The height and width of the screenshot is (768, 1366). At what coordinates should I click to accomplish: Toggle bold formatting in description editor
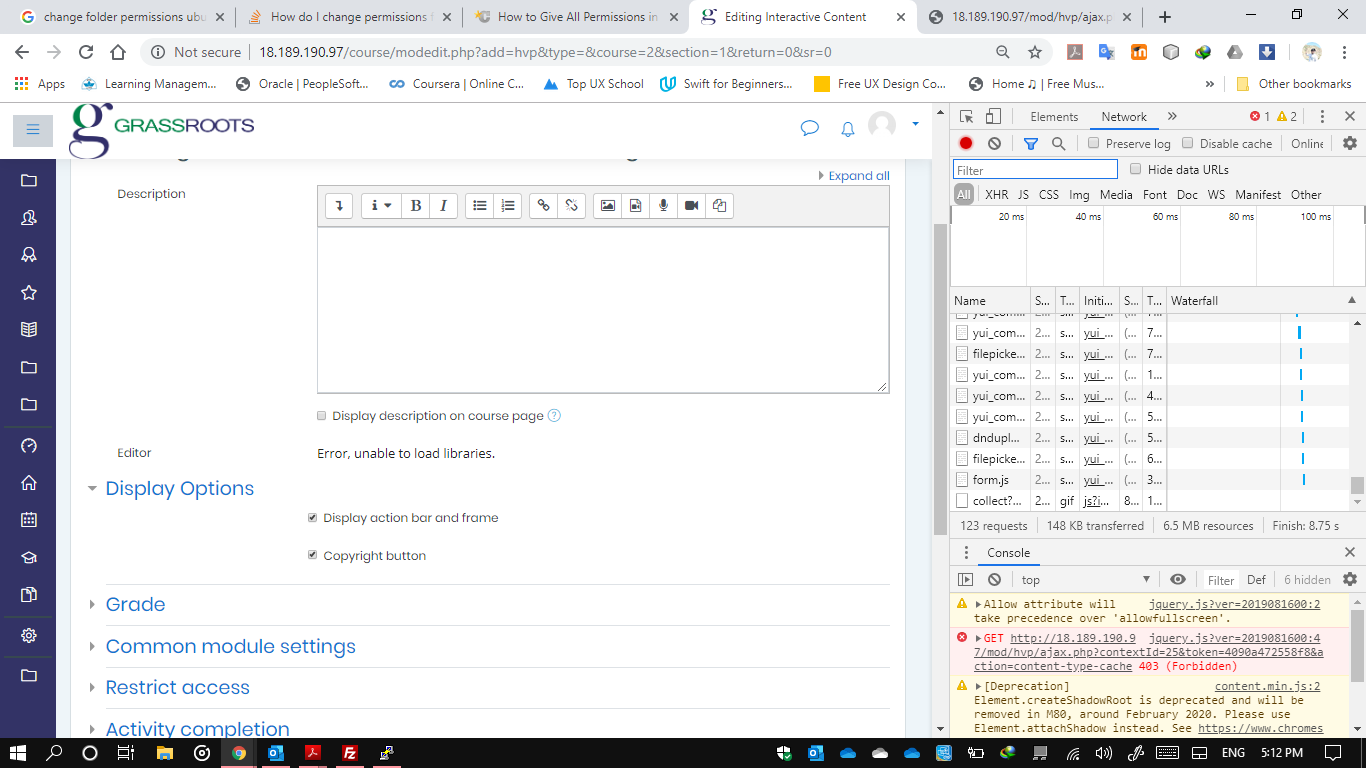[x=416, y=205]
